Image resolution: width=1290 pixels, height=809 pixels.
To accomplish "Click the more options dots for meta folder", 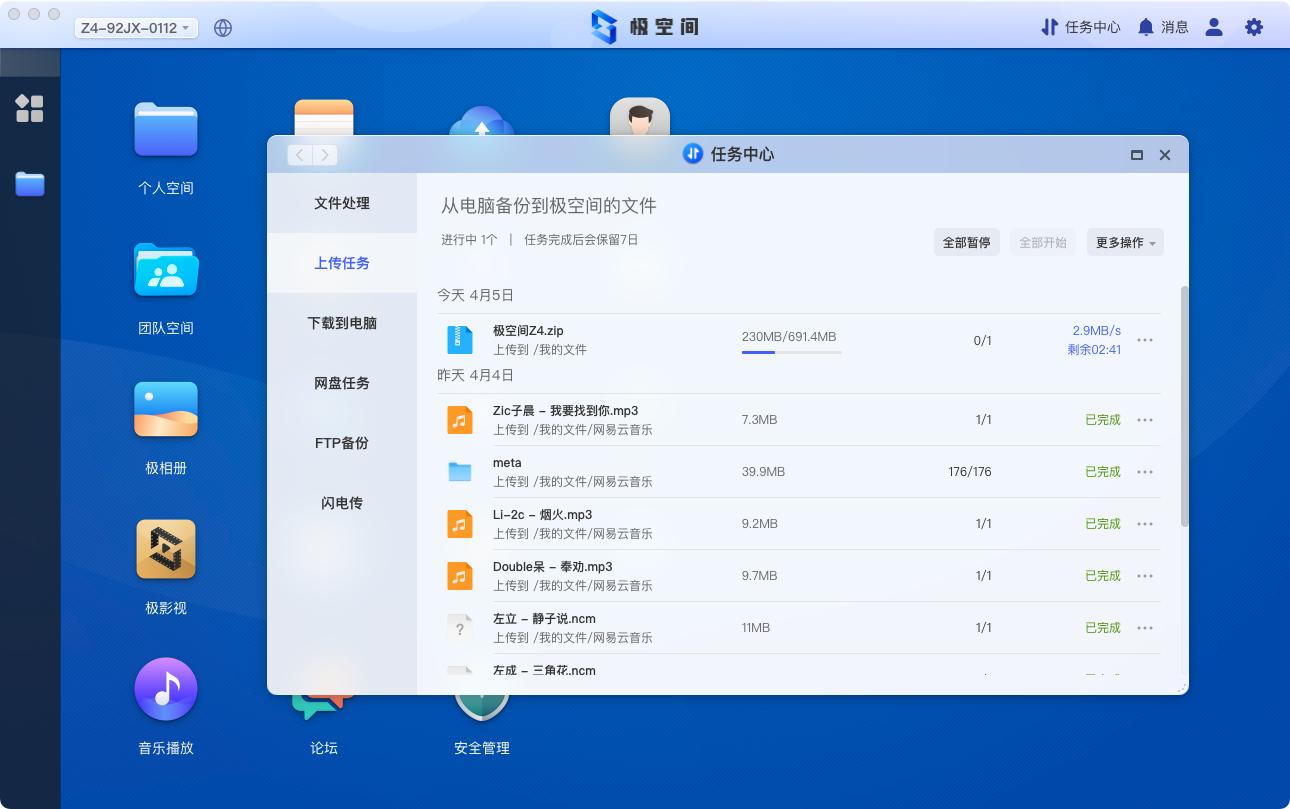I will pyautogui.click(x=1144, y=471).
